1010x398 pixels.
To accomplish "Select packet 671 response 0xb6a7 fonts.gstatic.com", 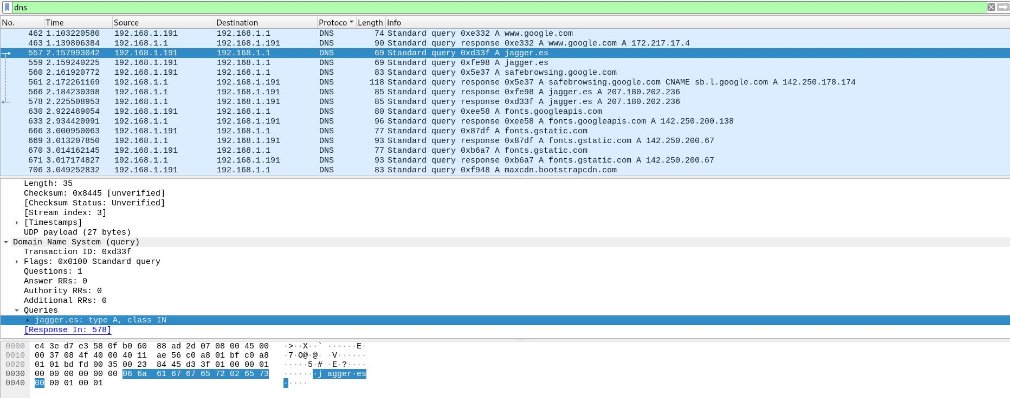I will pos(505,160).
